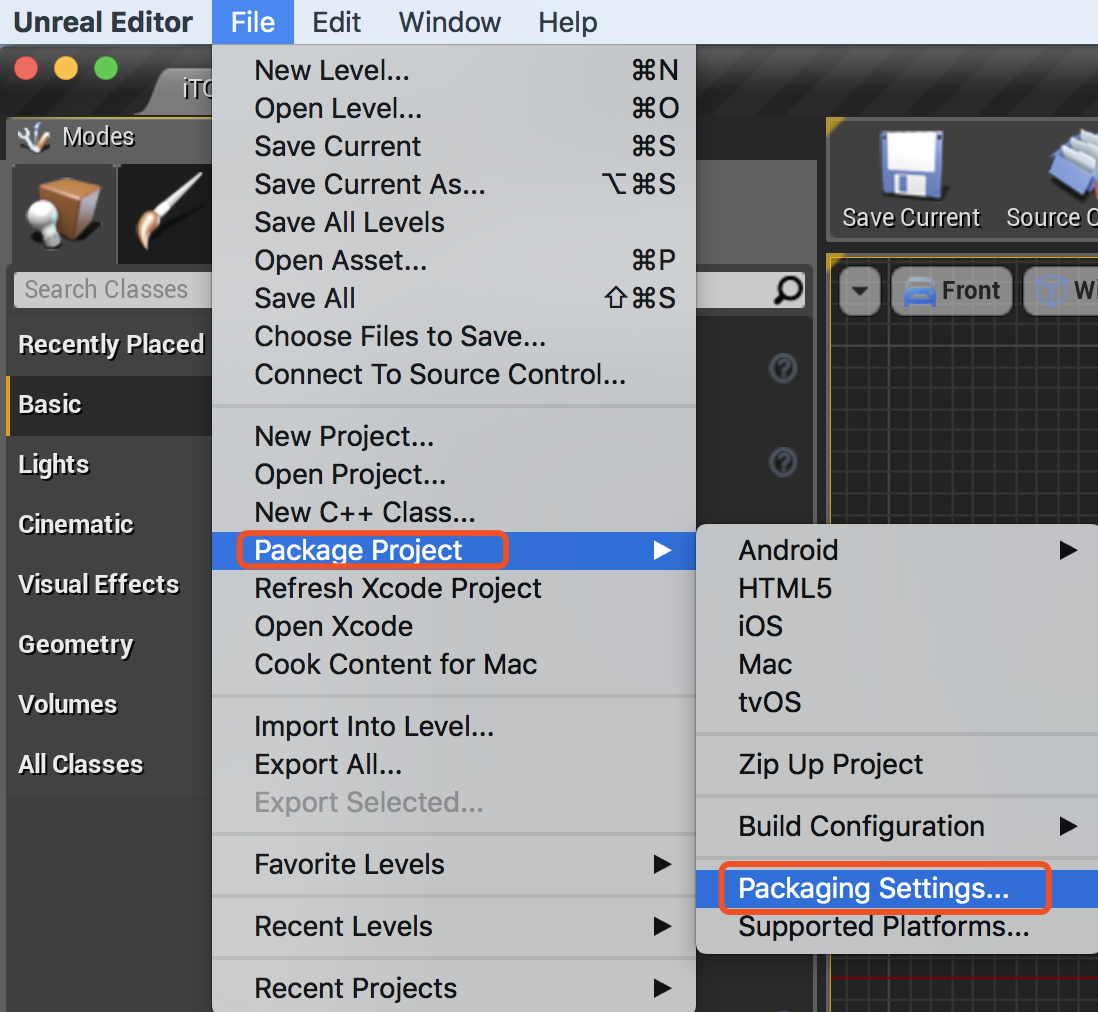Select Choose Files to Save...
The image size is (1098, 1012).
(x=454, y=336)
